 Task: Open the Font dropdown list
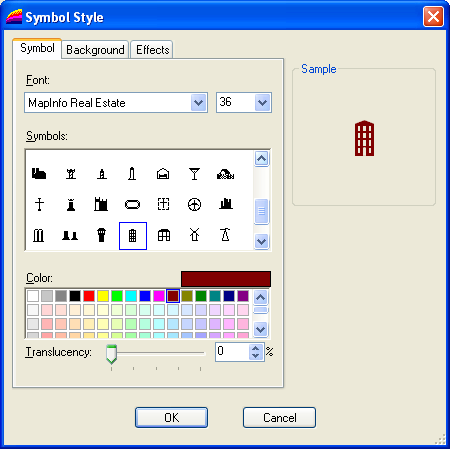pos(198,103)
